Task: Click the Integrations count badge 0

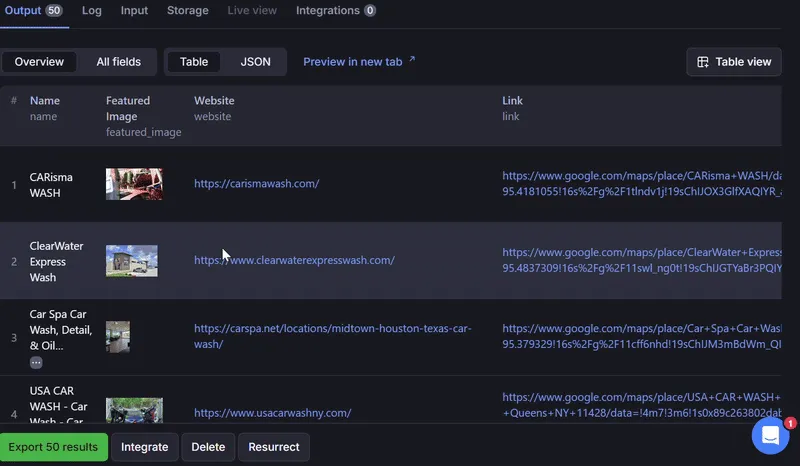Action: pyautogui.click(x=370, y=11)
